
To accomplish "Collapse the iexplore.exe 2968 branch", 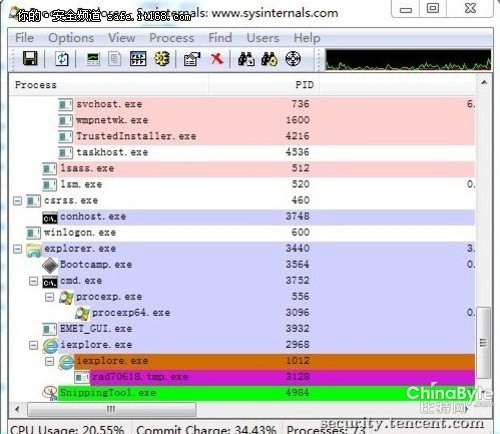I will point(33,345).
